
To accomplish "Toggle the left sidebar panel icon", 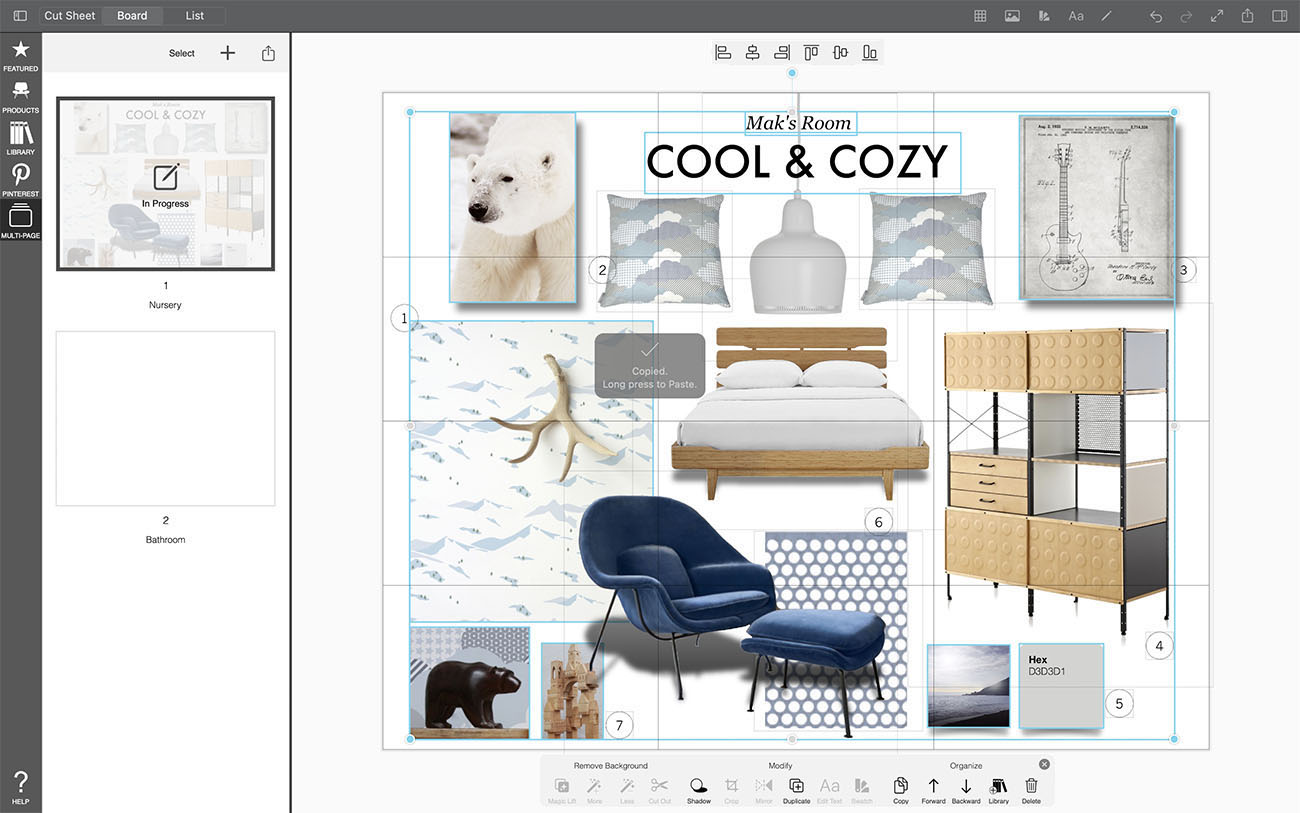I will click(20, 16).
